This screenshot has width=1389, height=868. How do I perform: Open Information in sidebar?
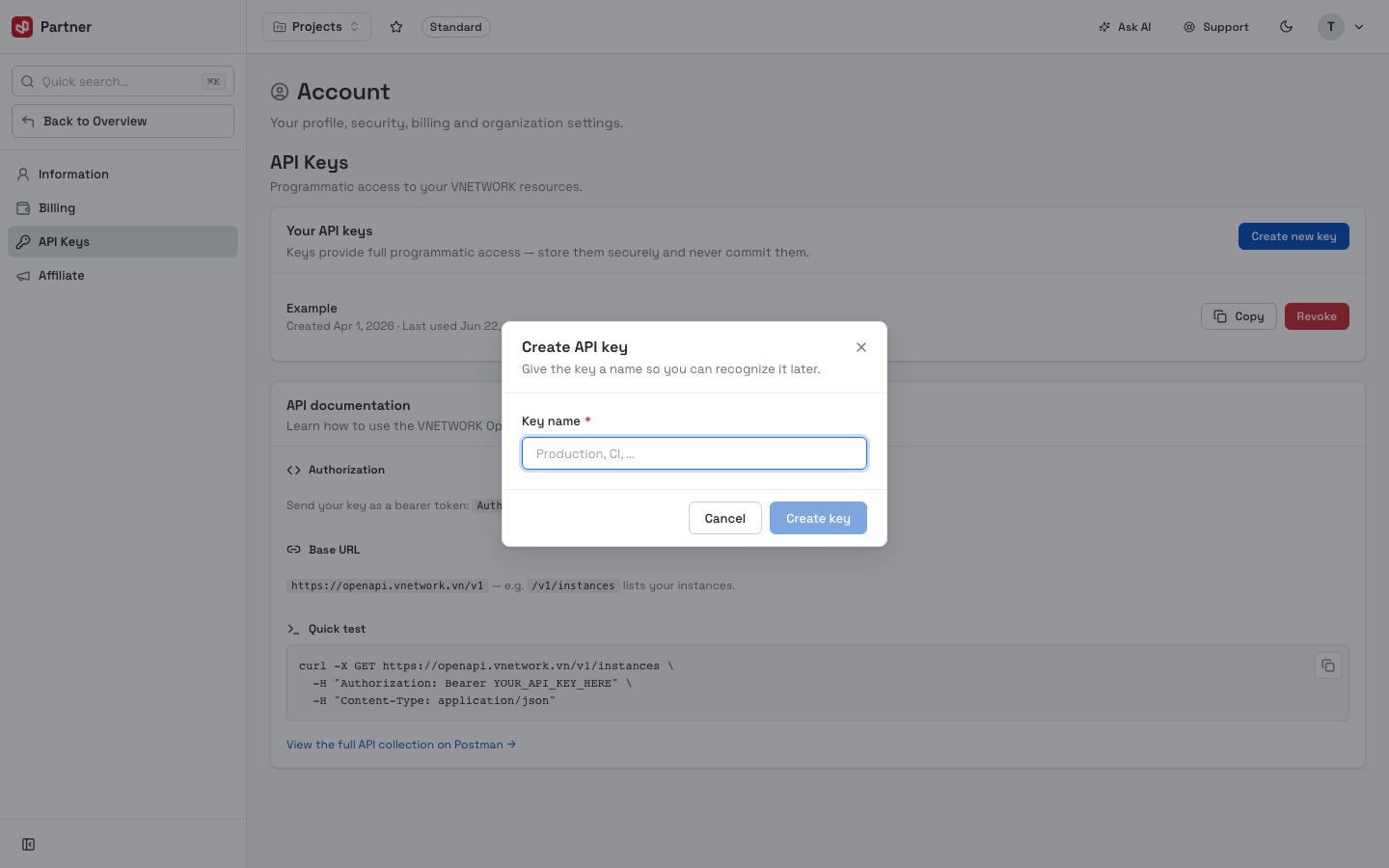[123, 175]
